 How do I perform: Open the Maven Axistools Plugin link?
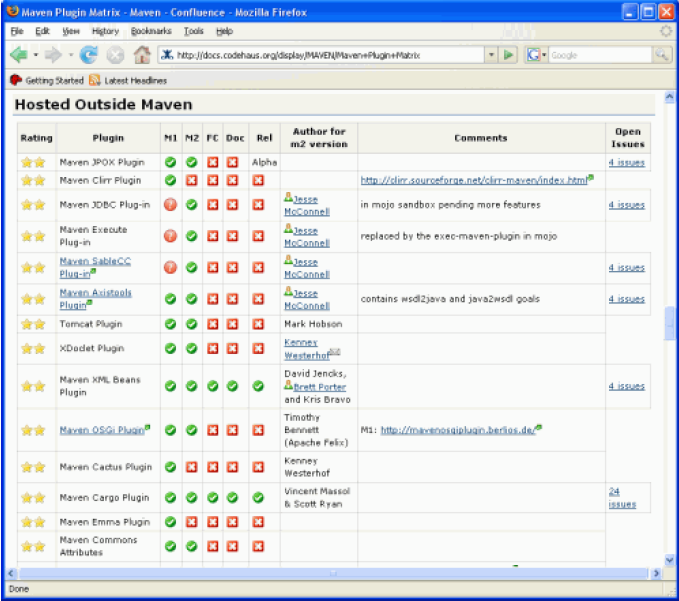(95, 299)
